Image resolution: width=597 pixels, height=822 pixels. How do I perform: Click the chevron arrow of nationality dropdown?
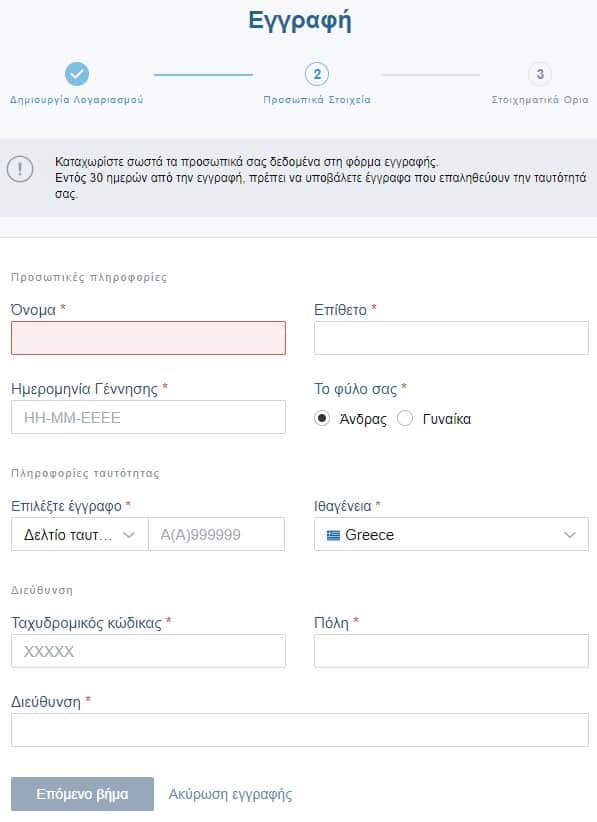pos(570,535)
